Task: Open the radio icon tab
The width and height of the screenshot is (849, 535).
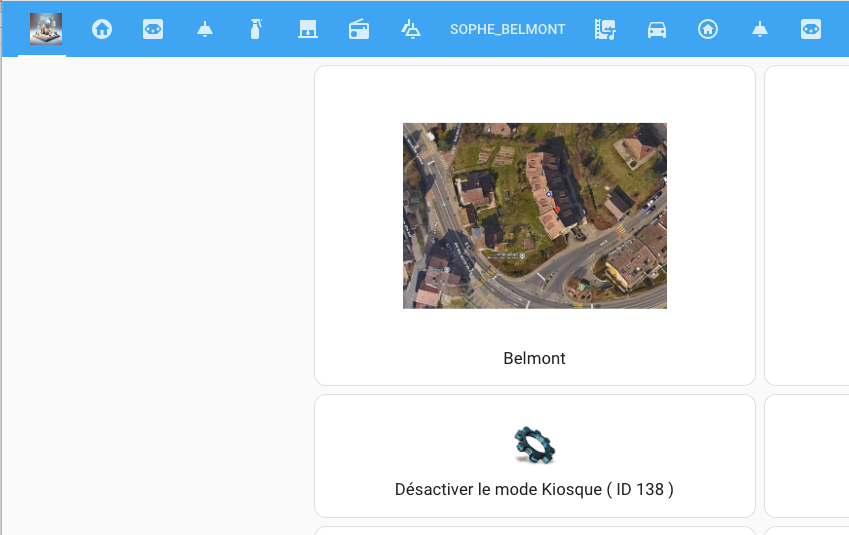Action: [x=359, y=29]
